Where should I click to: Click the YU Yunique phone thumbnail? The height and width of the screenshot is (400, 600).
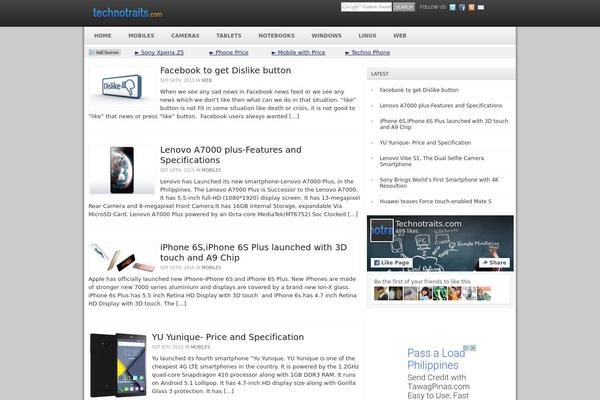click(x=118, y=365)
